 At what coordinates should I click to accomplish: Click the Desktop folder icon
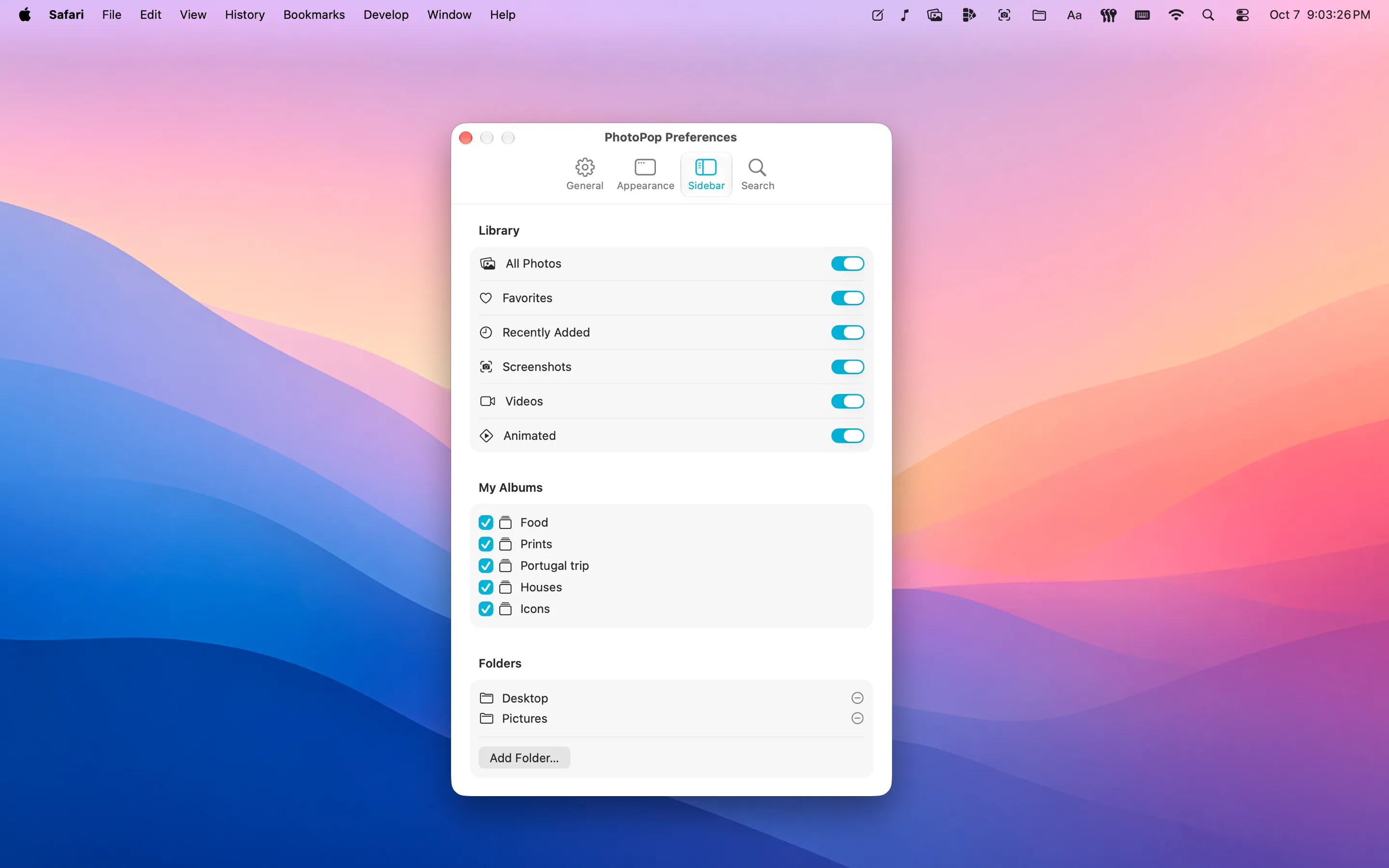tap(486, 698)
